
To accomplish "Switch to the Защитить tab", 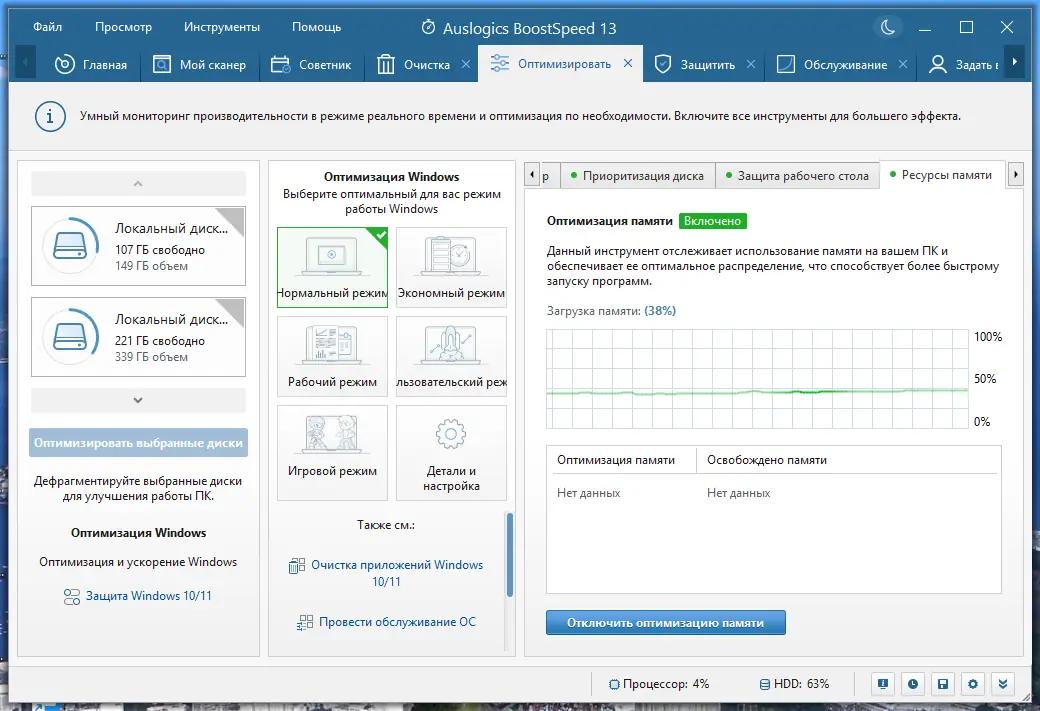I will click(695, 64).
